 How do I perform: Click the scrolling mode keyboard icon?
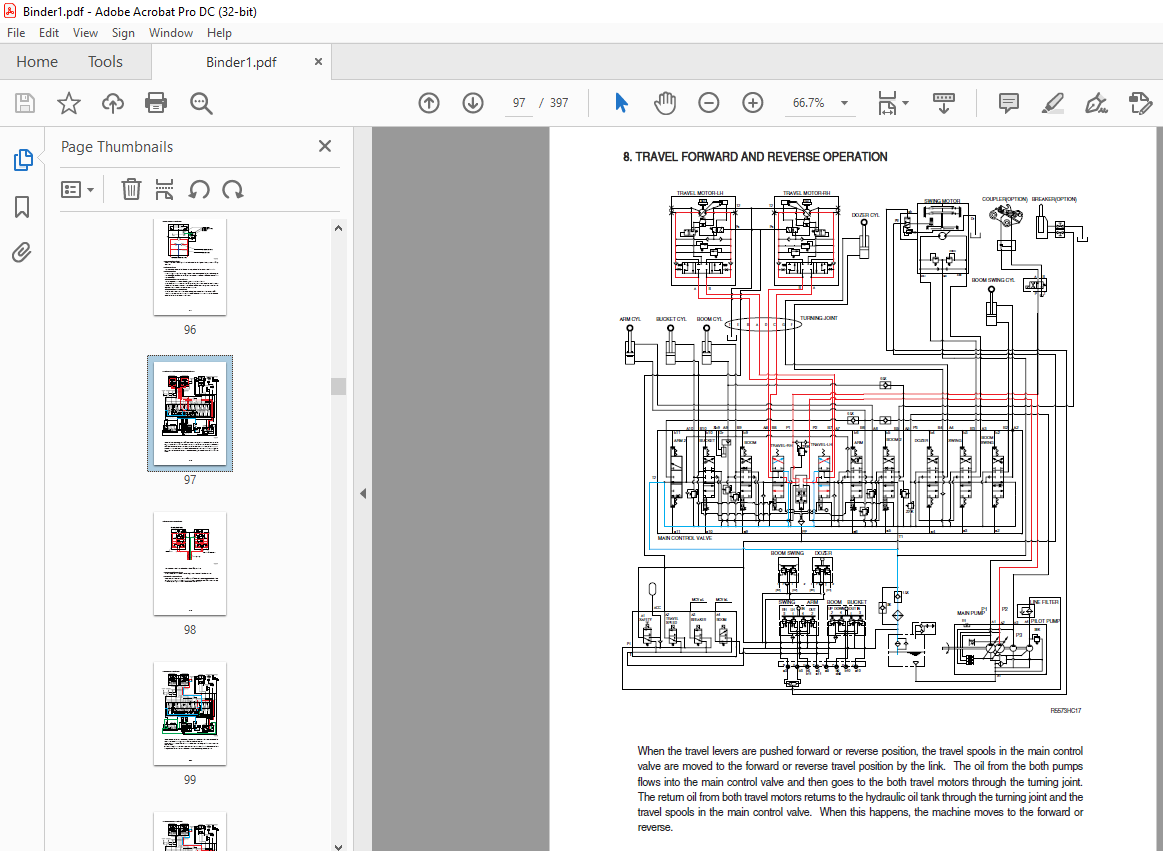(943, 103)
